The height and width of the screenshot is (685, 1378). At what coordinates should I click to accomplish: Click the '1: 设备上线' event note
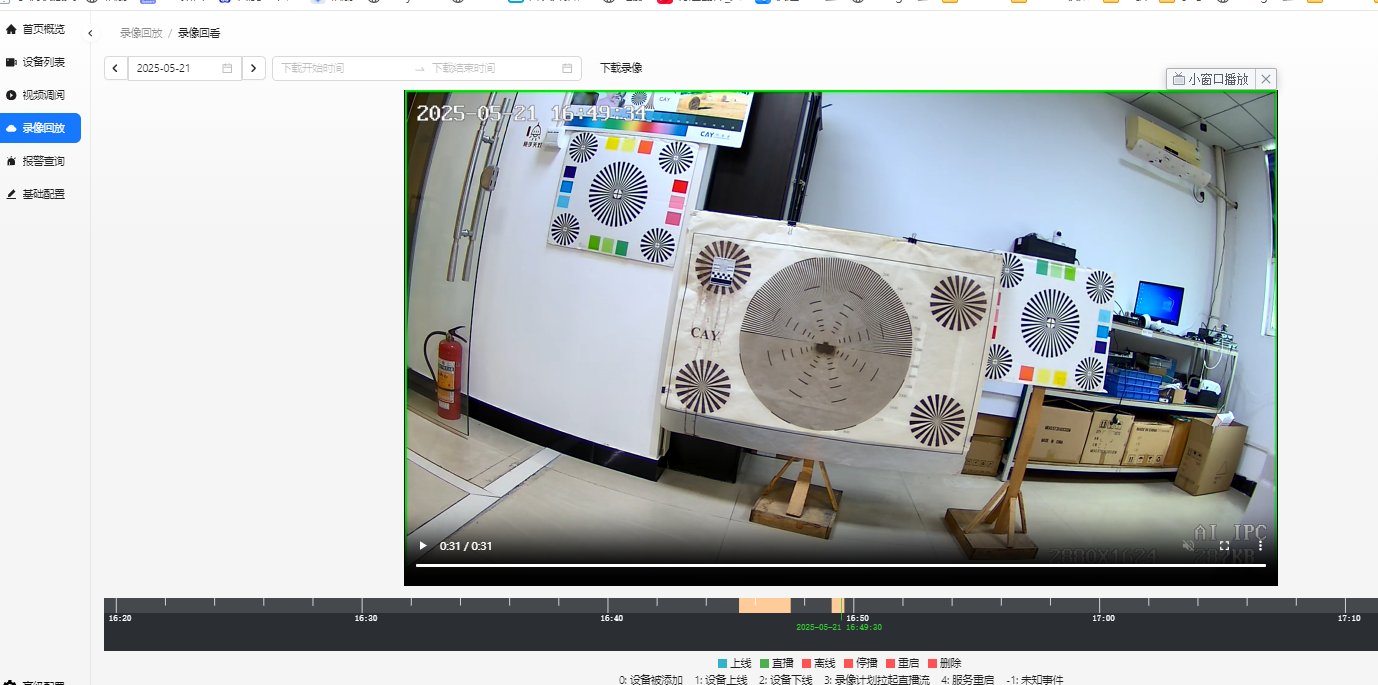(x=721, y=680)
